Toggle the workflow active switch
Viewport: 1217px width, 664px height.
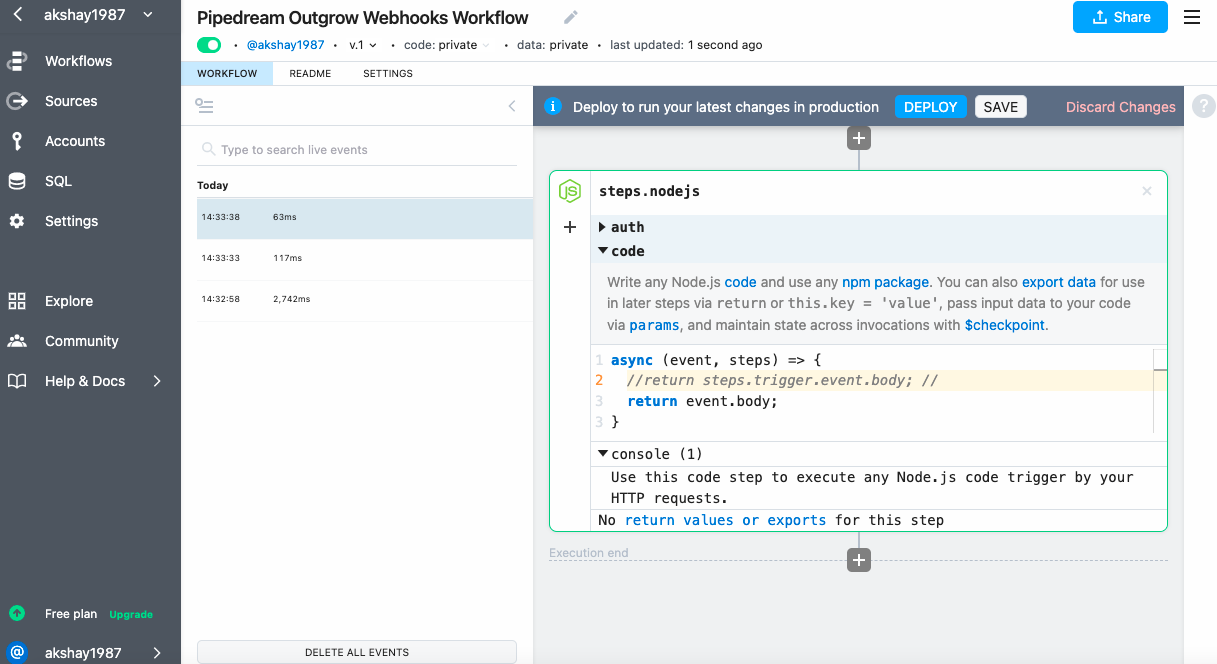click(x=209, y=45)
